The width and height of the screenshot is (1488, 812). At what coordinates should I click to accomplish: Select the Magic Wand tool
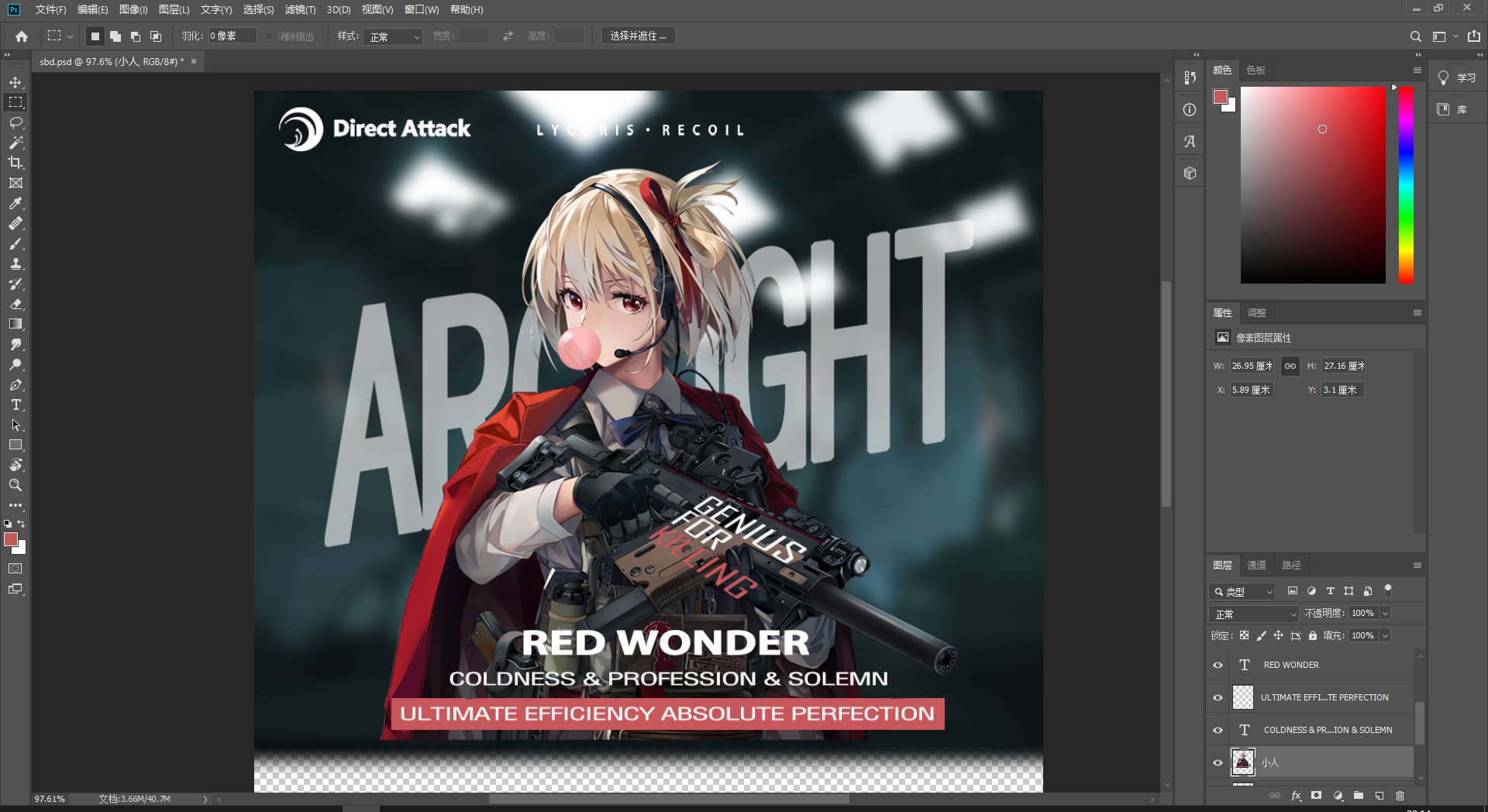(15, 143)
